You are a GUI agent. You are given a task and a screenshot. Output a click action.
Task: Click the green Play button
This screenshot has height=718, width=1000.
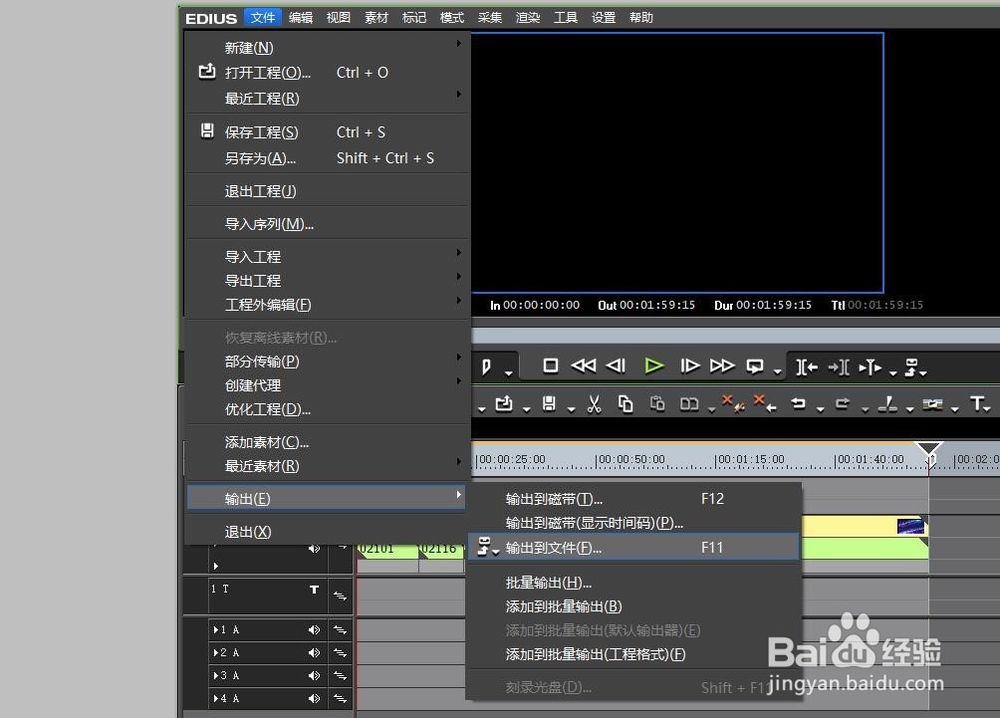pyautogui.click(x=654, y=366)
